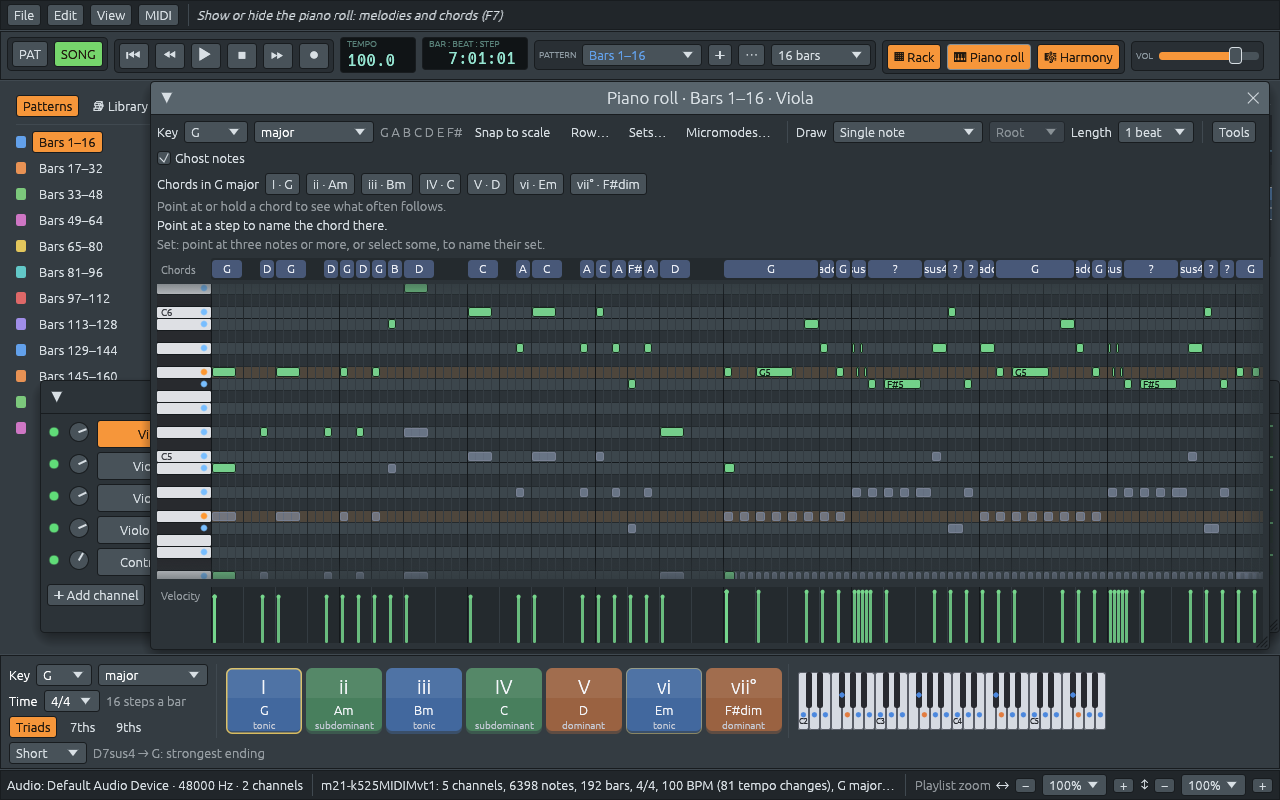This screenshot has height=800, width=1280.
Task: Select the V D dominant chord pad
Action: (584, 700)
